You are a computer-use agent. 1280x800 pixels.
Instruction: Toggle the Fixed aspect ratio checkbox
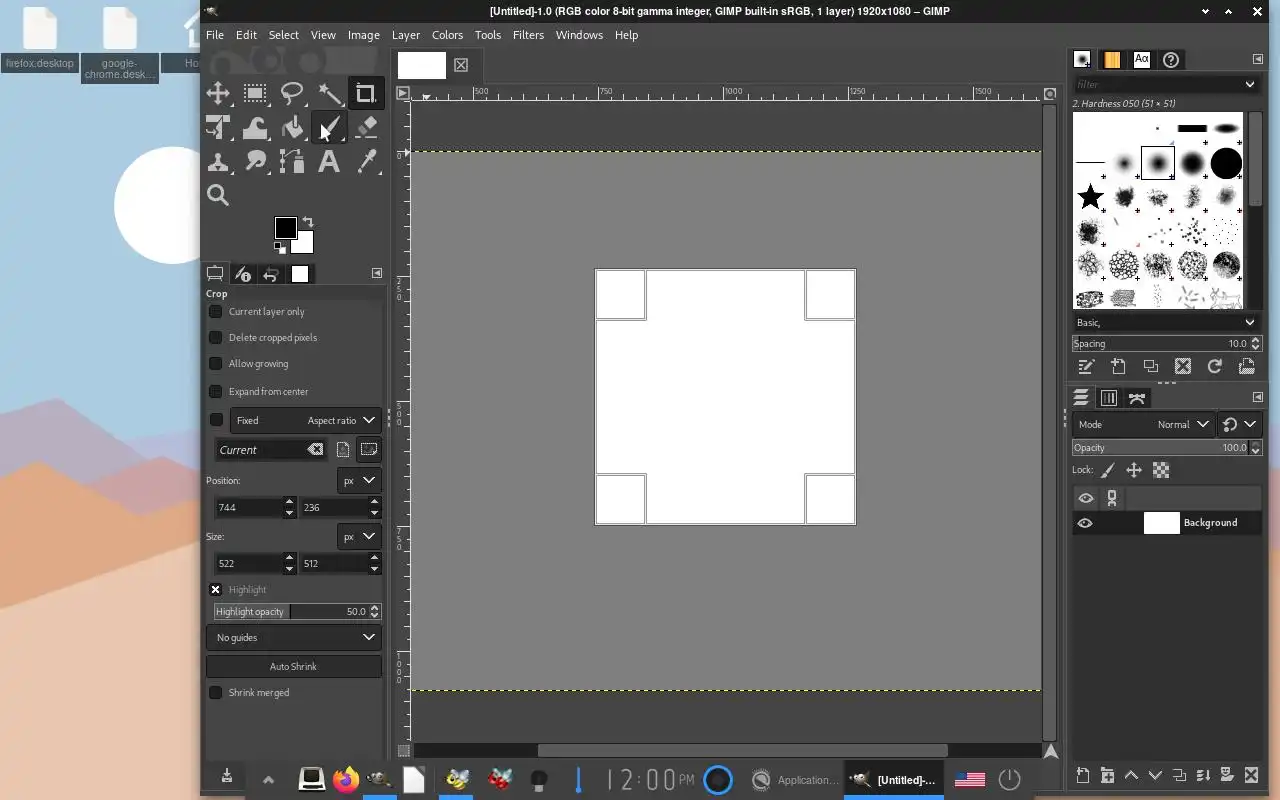tap(216, 420)
